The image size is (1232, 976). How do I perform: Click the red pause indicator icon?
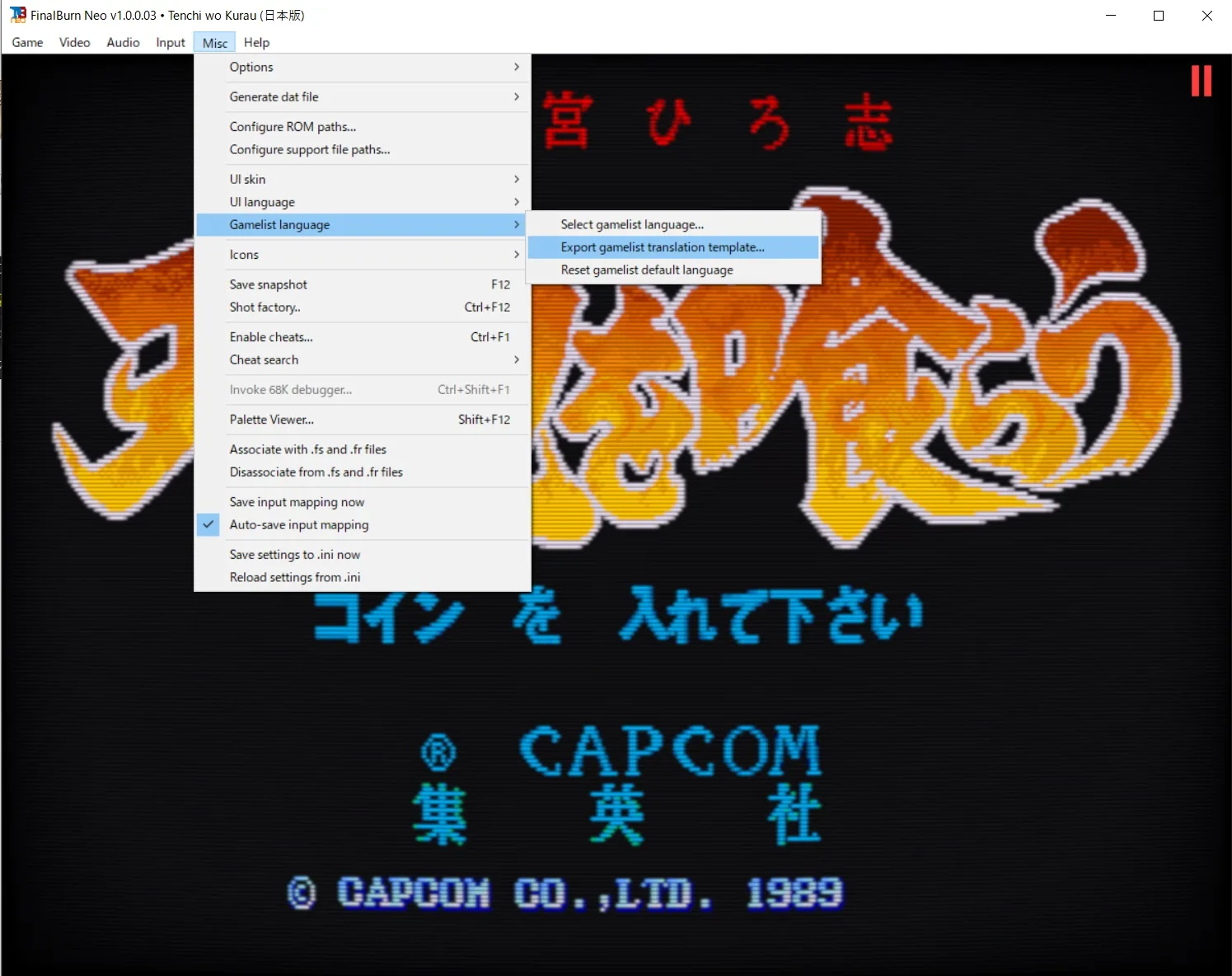click(x=1201, y=82)
